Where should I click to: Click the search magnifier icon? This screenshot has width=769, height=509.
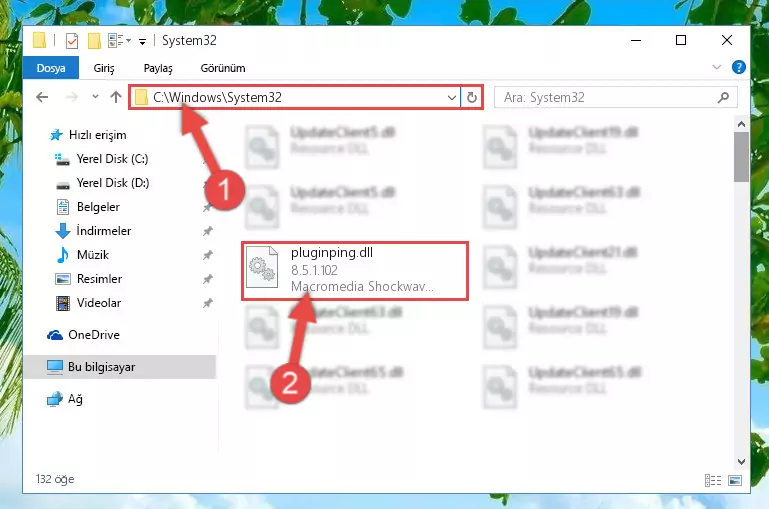723,98
